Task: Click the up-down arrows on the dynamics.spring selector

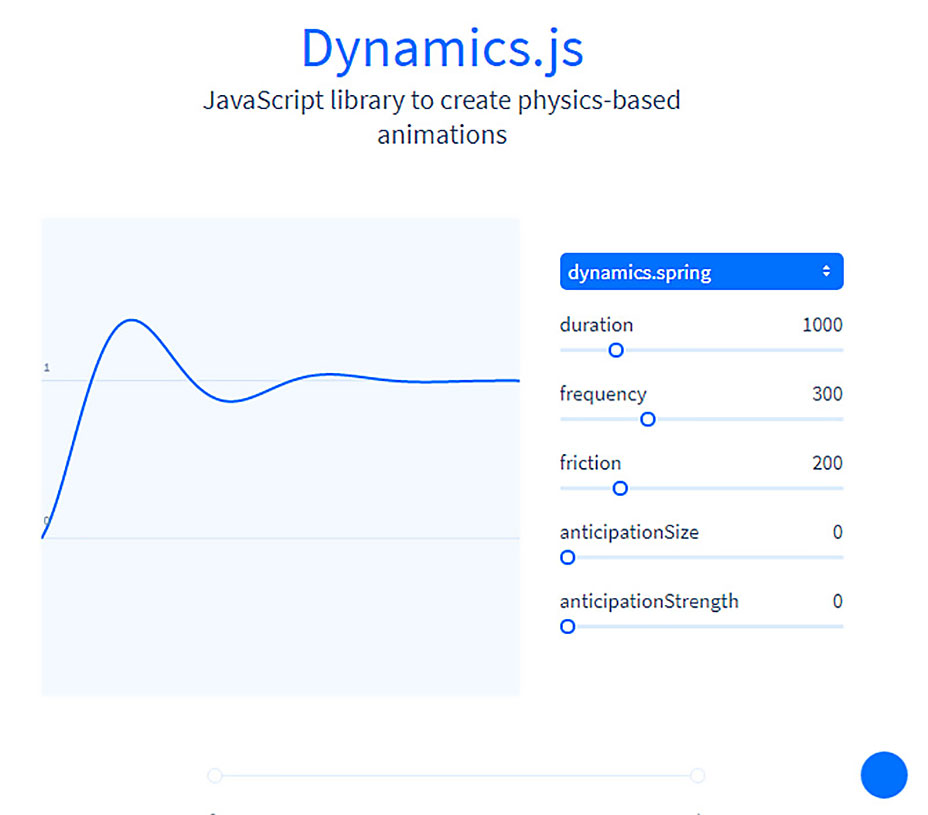Action: (826, 272)
